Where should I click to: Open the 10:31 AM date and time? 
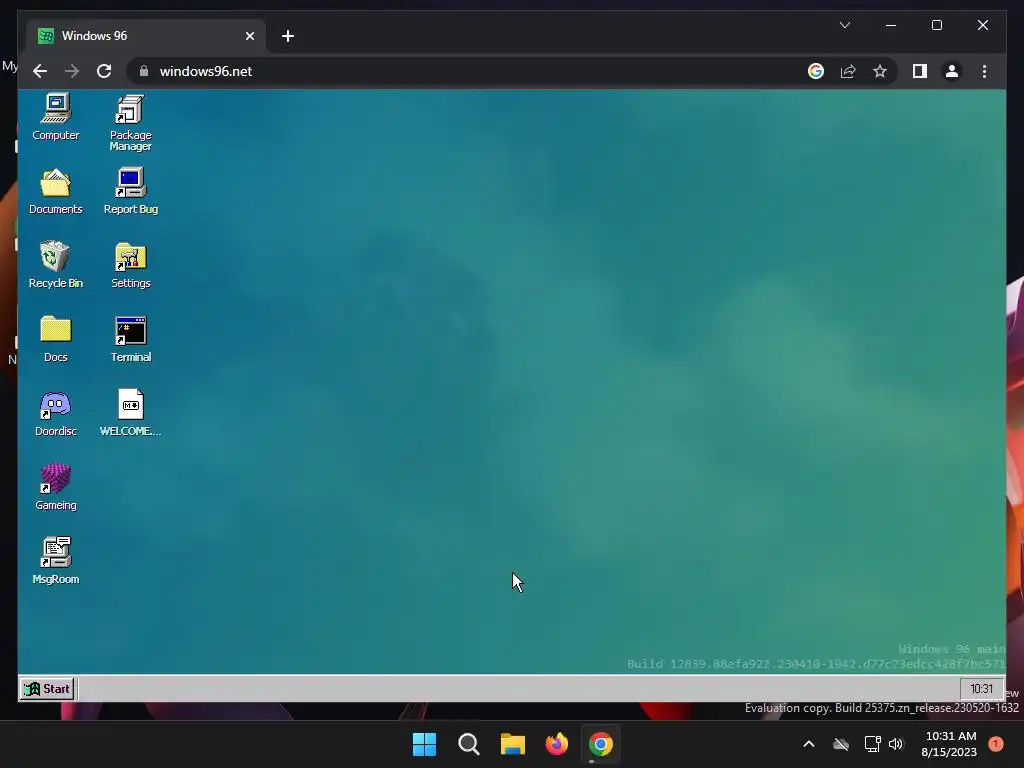click(x=950, y=744)
